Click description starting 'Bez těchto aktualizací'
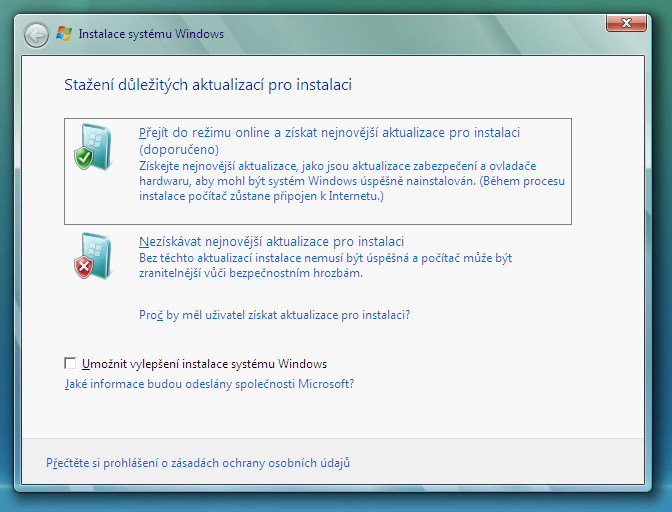 click(x=325, y=265)
